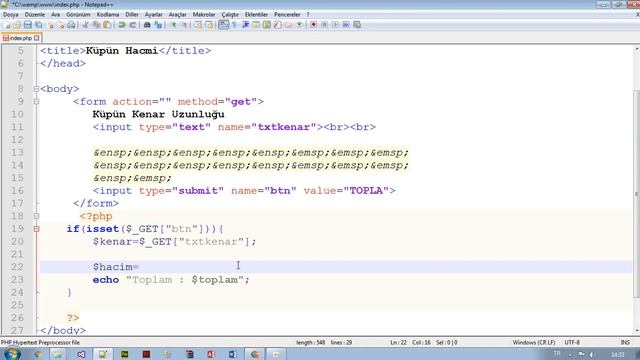
Task: Click the Zoom Out toolbar icon
Action: [184, 25]
